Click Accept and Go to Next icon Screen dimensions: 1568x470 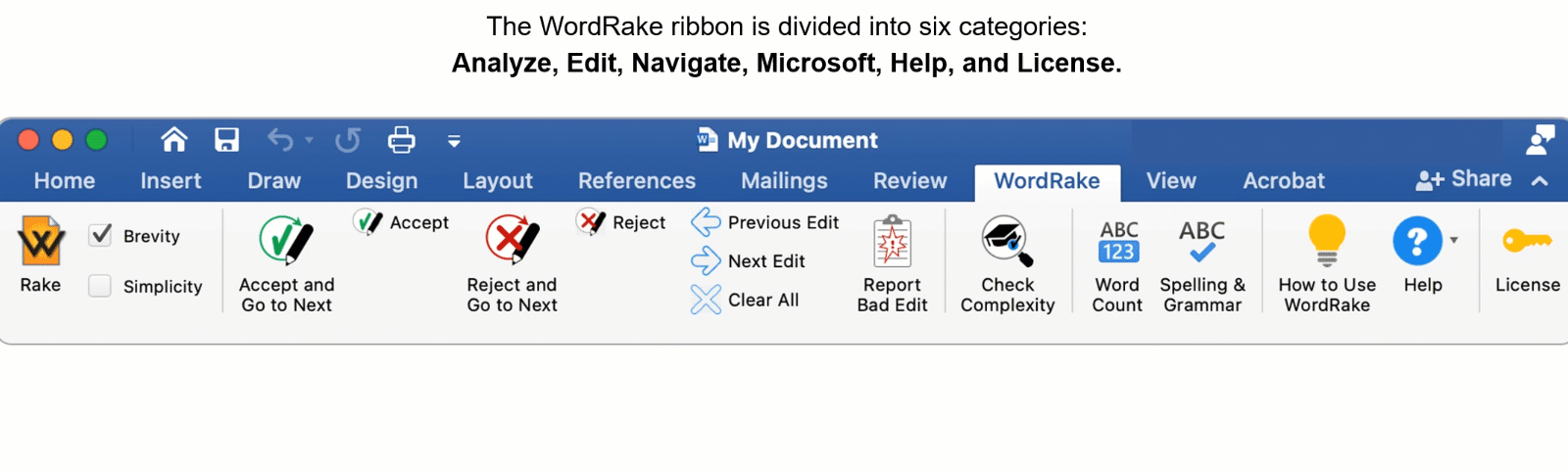point(286,240)
